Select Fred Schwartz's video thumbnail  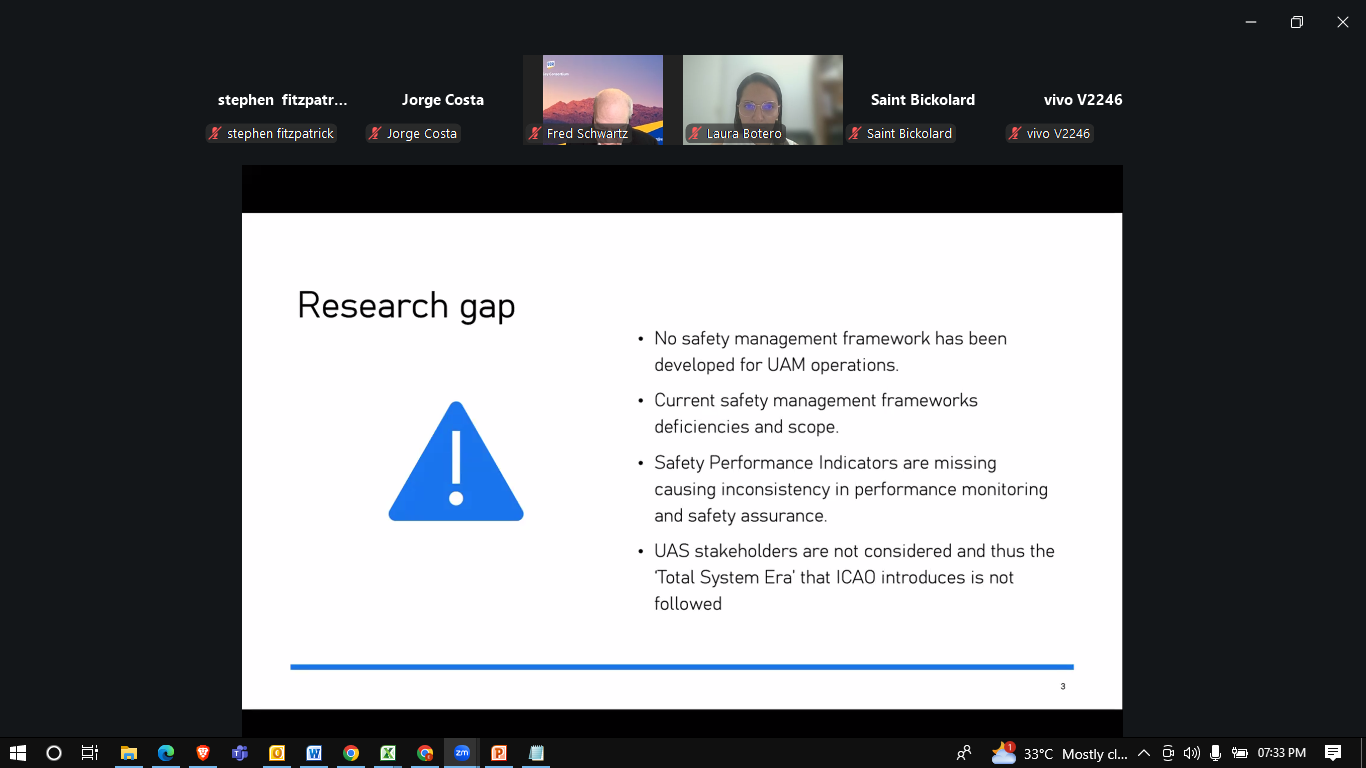602,100
